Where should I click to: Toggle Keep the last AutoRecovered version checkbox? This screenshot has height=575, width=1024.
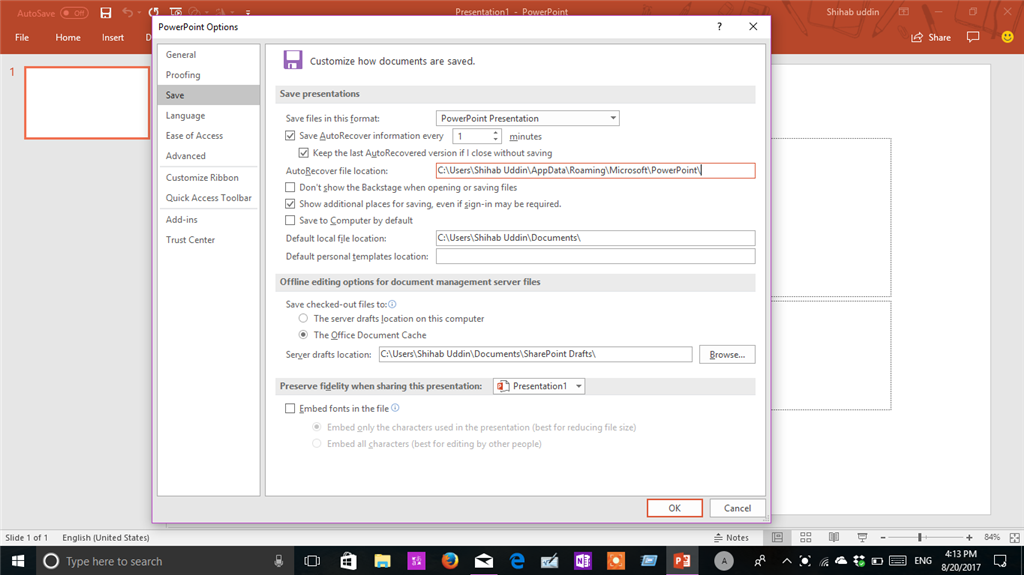[x=304, y=153]
